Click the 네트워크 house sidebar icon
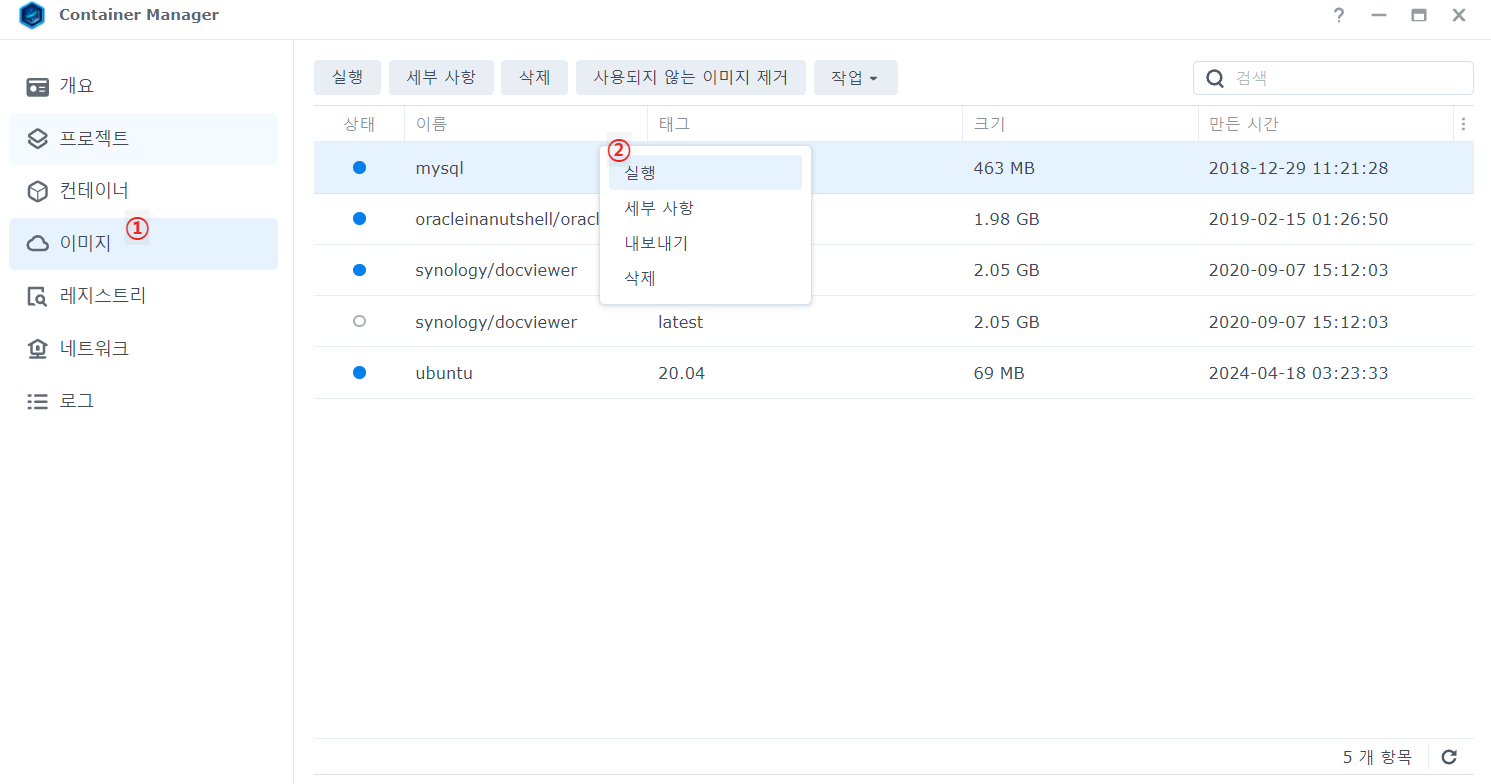The height and width of the screenshot is (784, 1491). pos(38,349)
